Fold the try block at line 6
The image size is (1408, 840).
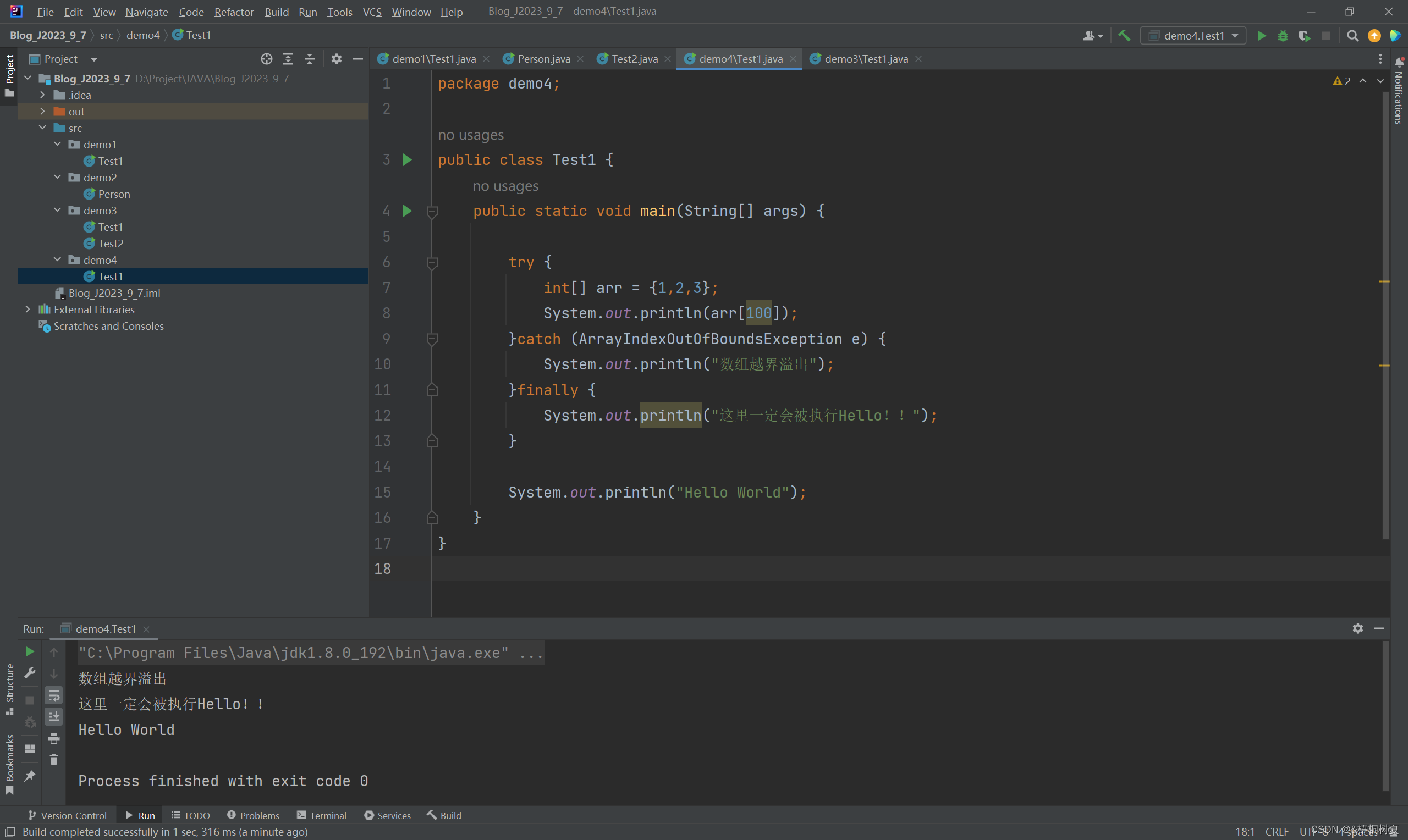[x=432, y=263]
